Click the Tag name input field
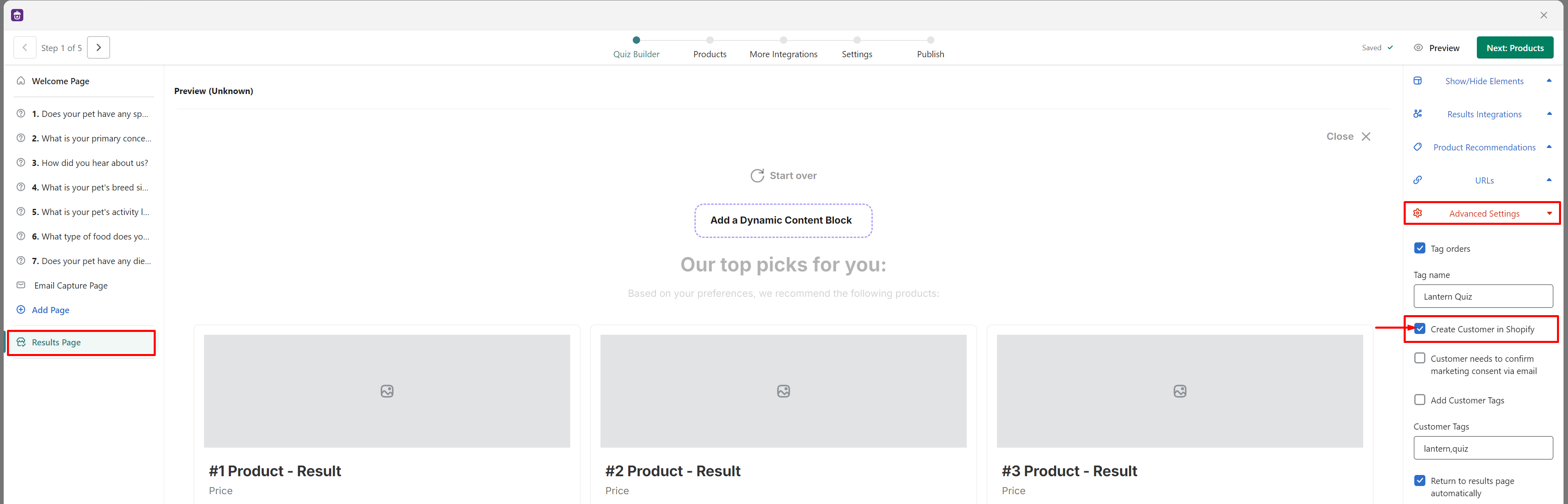The height and width of the screenshot is (504, 1568). pyautogui.click(x=1483, y=296)
